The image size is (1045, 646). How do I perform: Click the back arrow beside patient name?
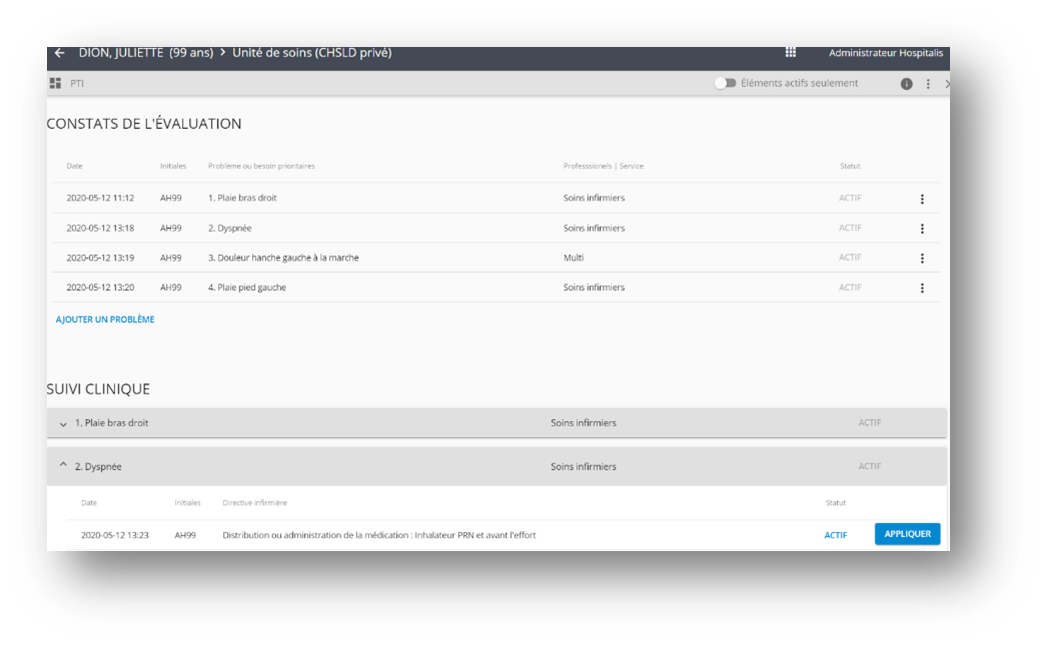(x=60, y=53)
